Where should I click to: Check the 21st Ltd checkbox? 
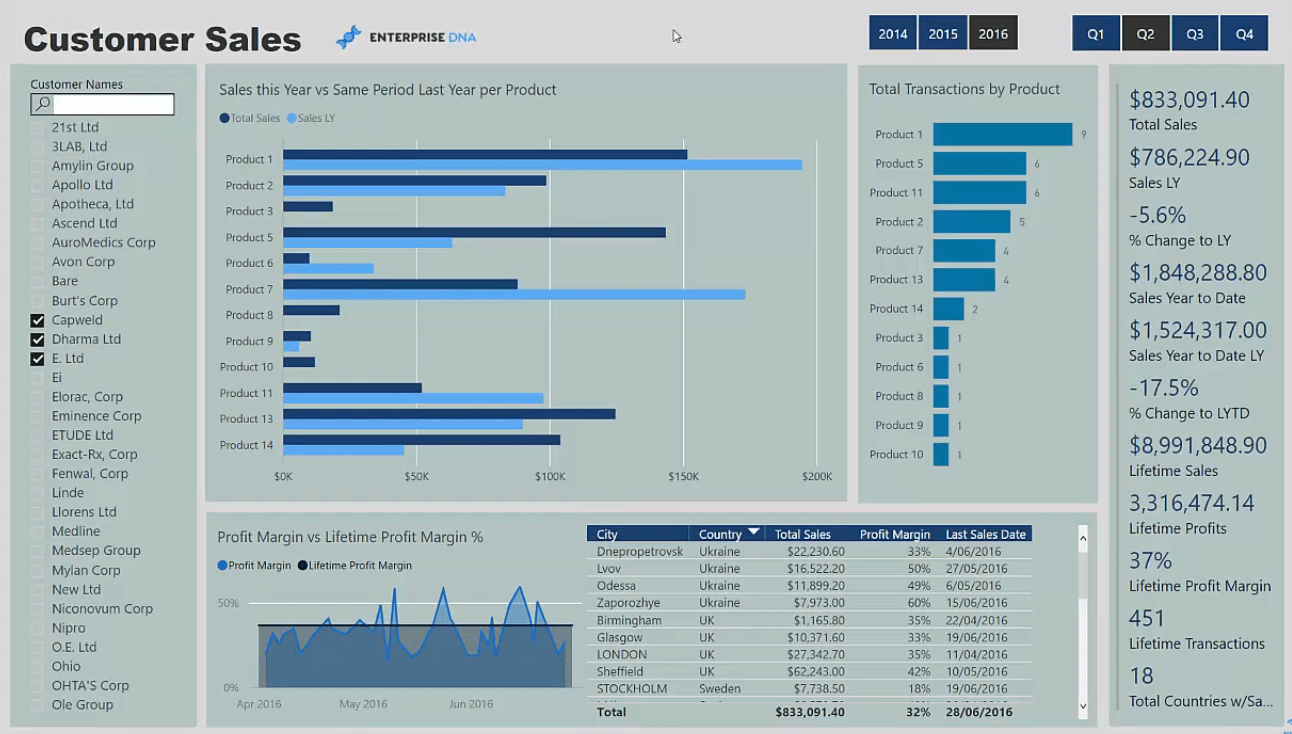click(x=37, y=127)
